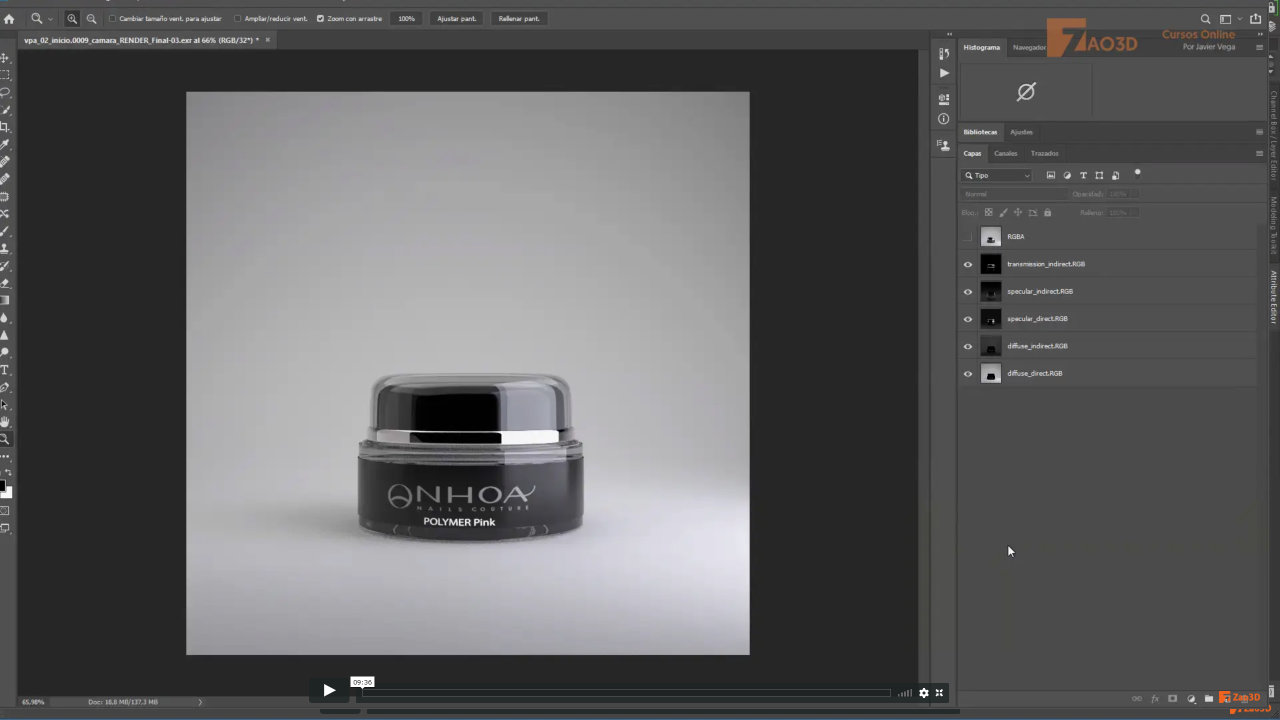
Task: Open the Histograma panel options menu
Action: [1259, 47]
